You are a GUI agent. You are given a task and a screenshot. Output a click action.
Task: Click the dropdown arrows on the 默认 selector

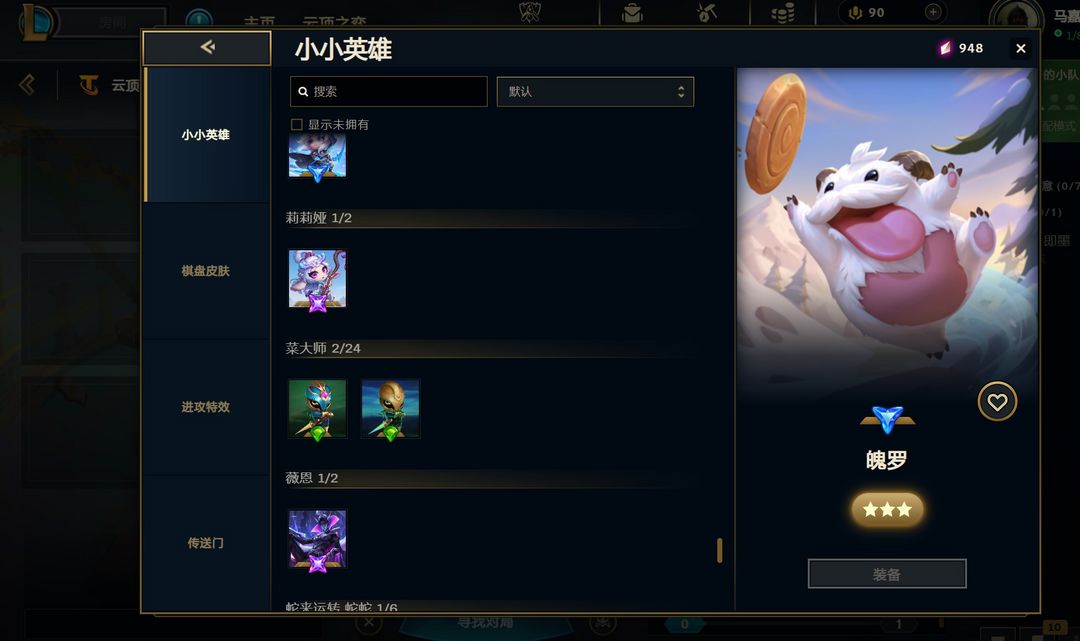point(681,92)
